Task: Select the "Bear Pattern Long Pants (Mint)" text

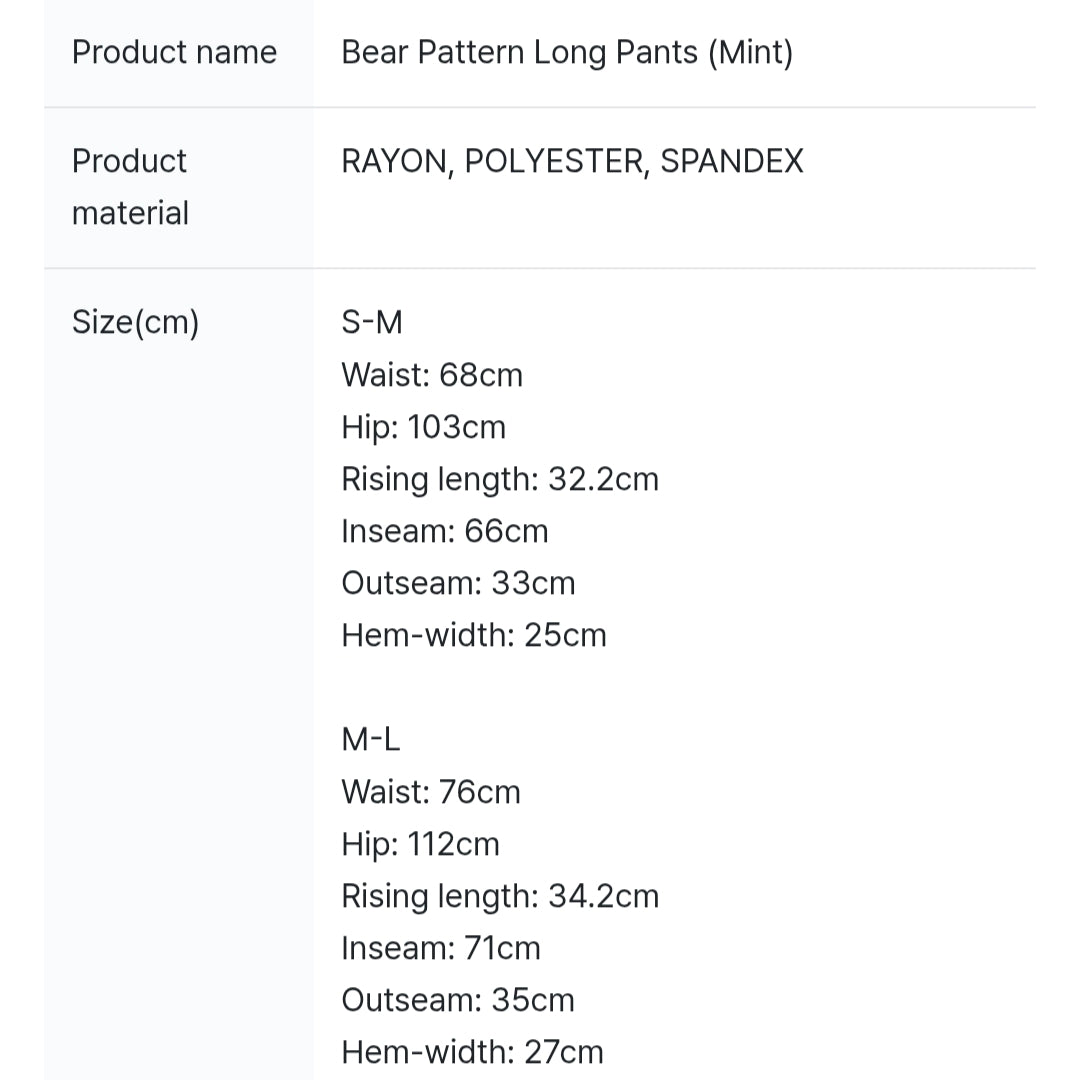Action: pos(567,52)
